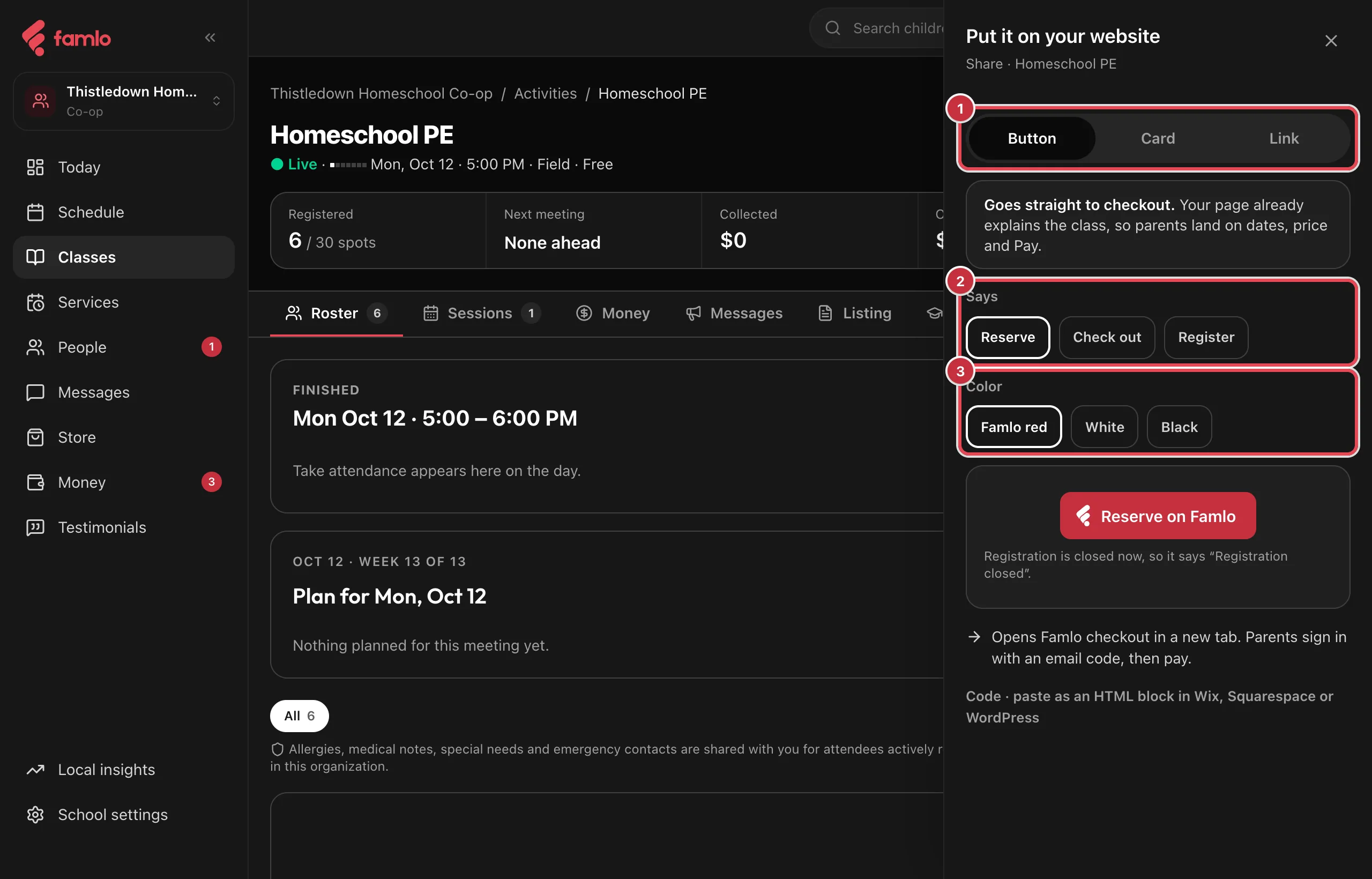
Task: Open the Money tab in class view
Action: coord(613,314)
